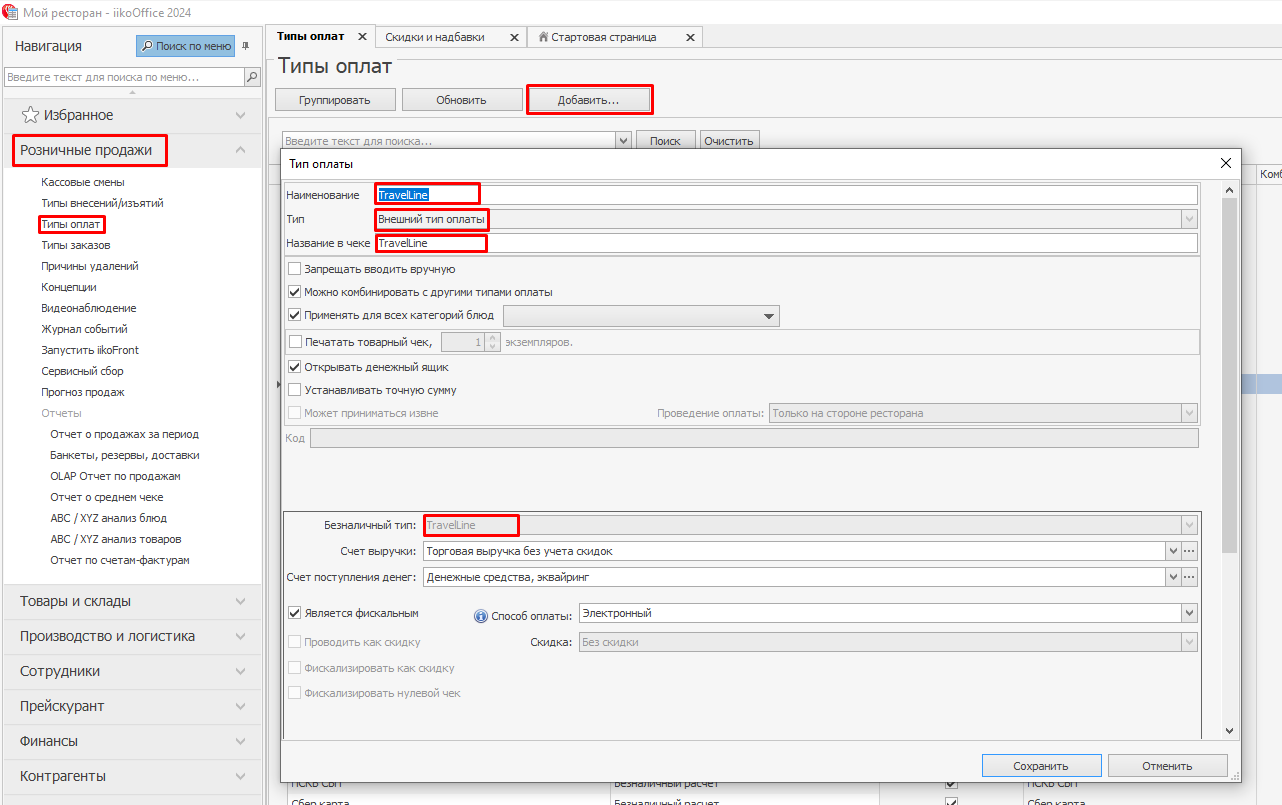The image size is (1282, 805).
Task: Click the info icon near Способ оплаты
Action: pos(480,616)
